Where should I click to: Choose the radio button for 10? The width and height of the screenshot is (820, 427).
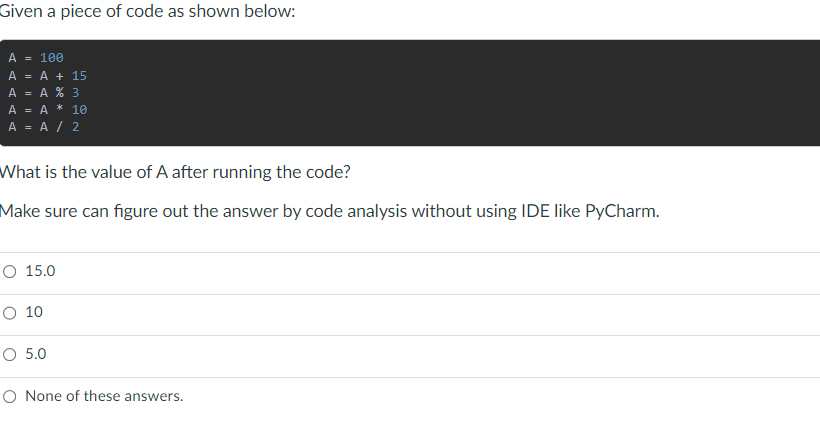coord(9,313)
